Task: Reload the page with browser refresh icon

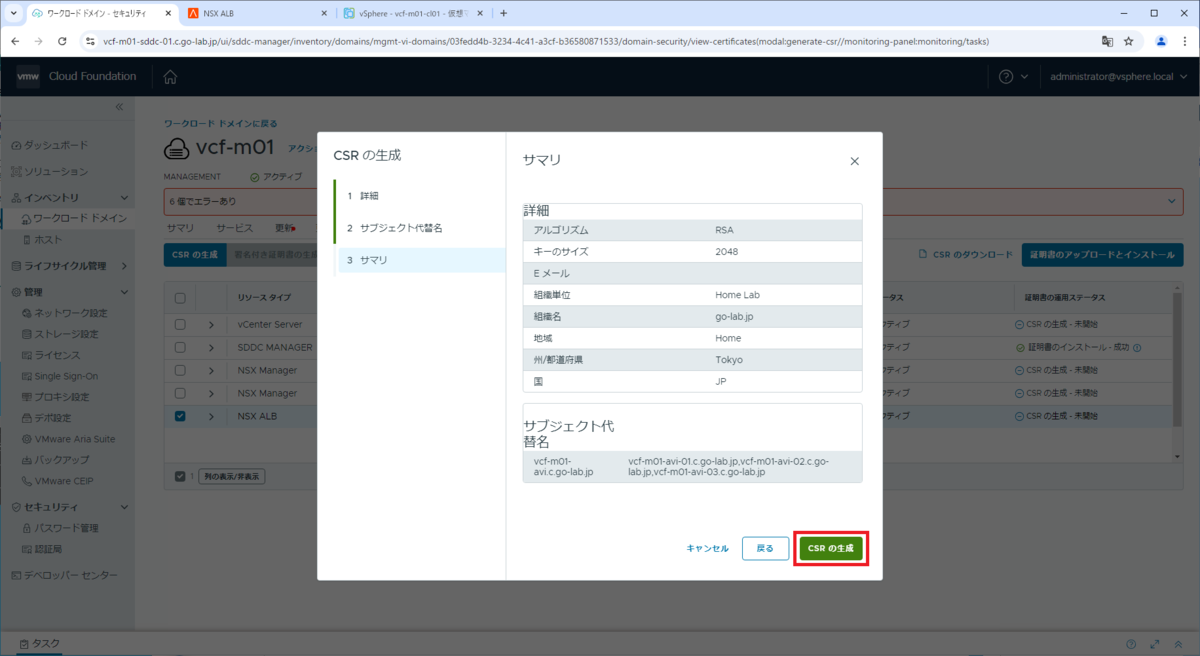Action: pos(62,41)
